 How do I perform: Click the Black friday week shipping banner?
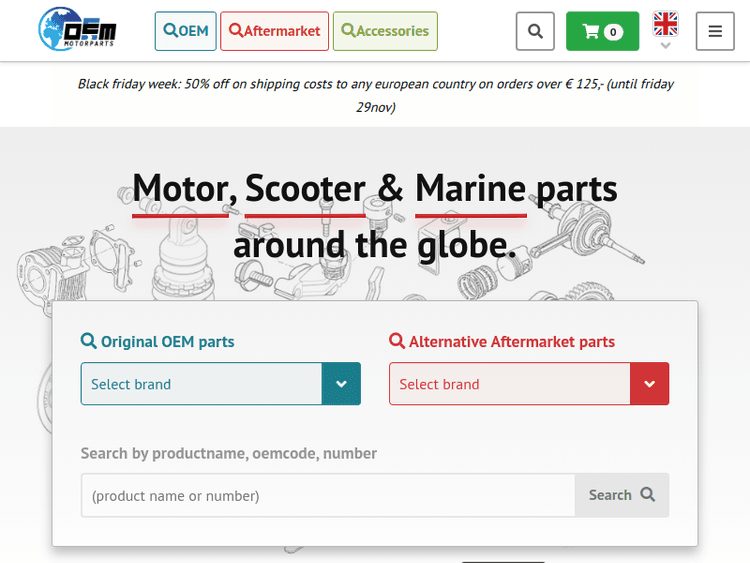(x=375, y=95)
